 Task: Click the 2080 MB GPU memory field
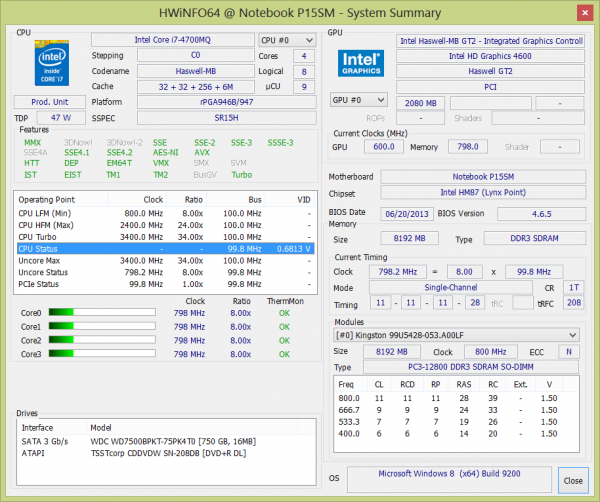(x=421, y=103)
